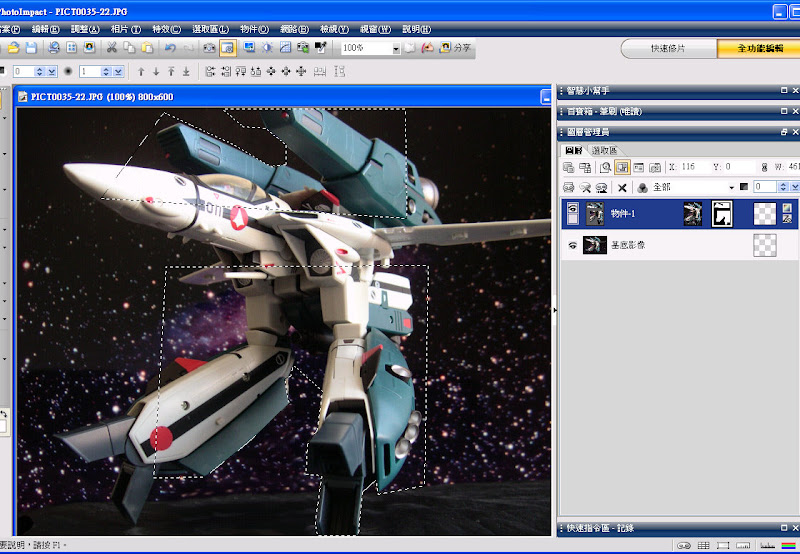Move object up one level with up arrow
800x554 pixels.
tap(141, 72)
